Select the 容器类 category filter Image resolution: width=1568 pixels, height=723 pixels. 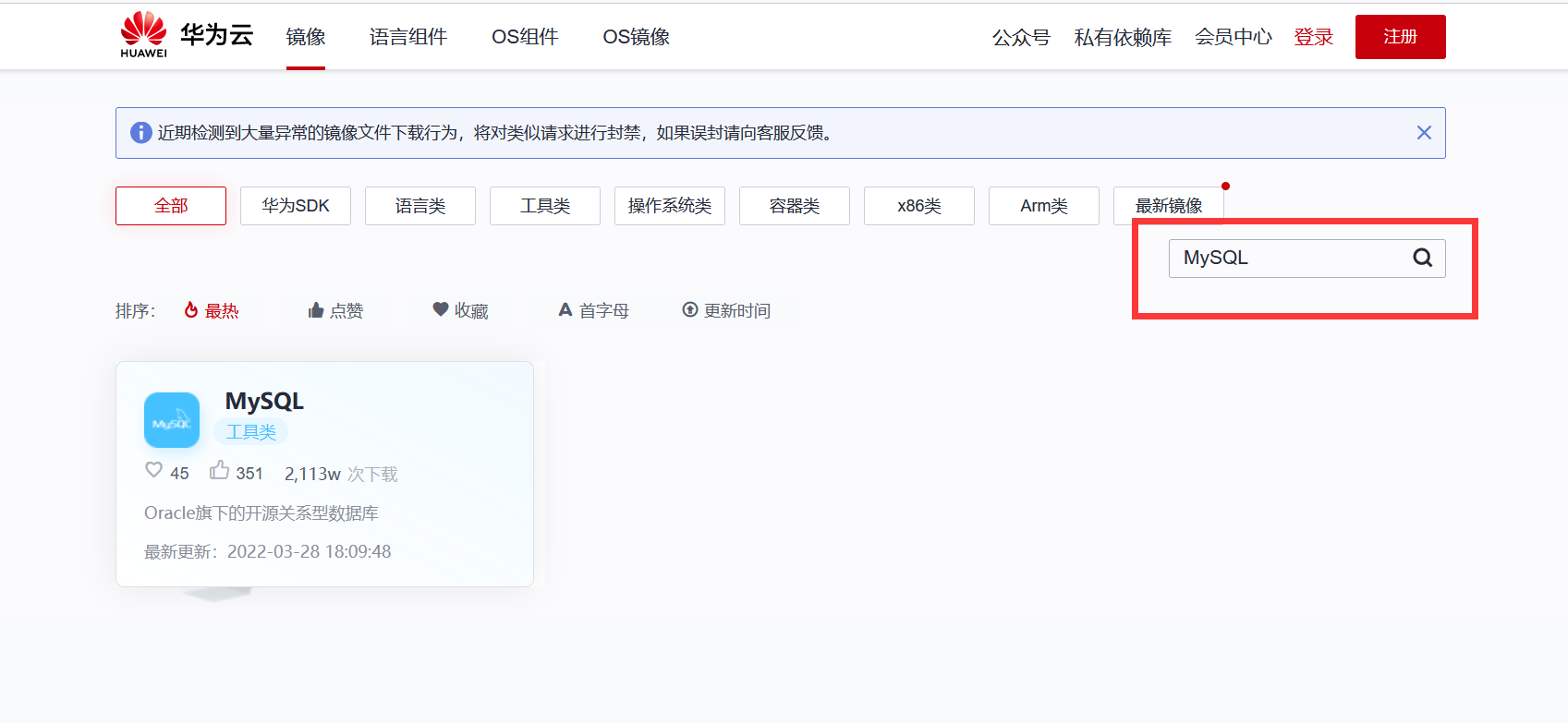[x=795, y=206]
